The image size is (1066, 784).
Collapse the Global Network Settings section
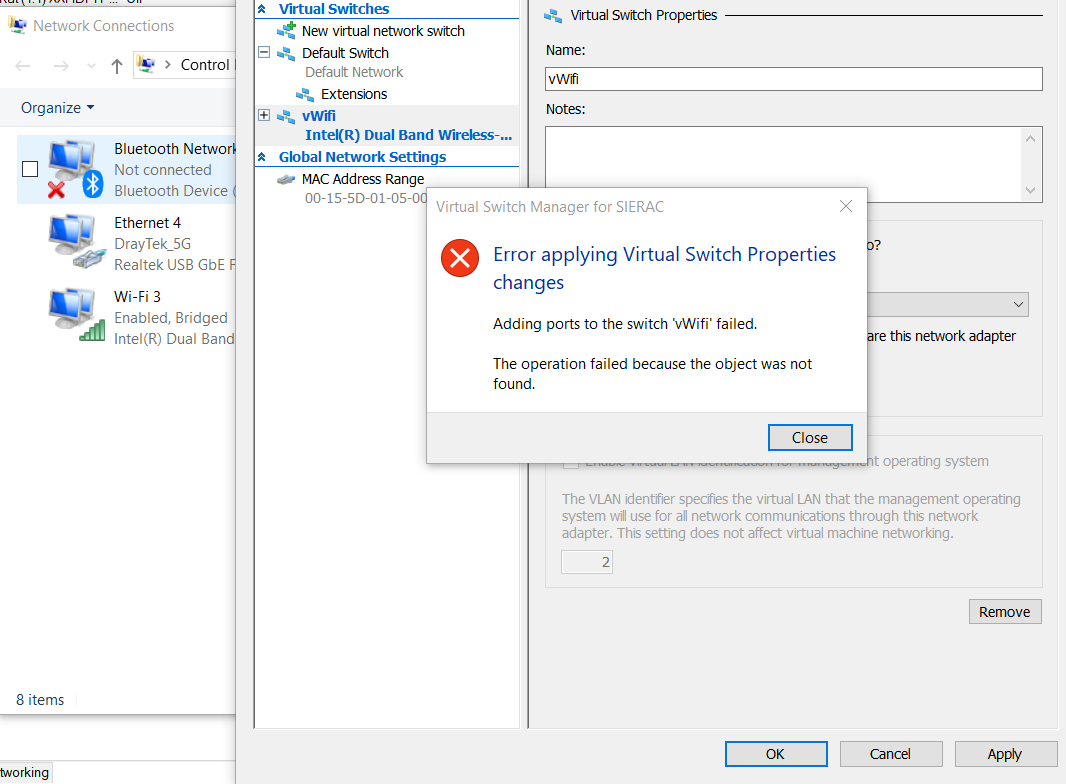click(x=262, y=157)
